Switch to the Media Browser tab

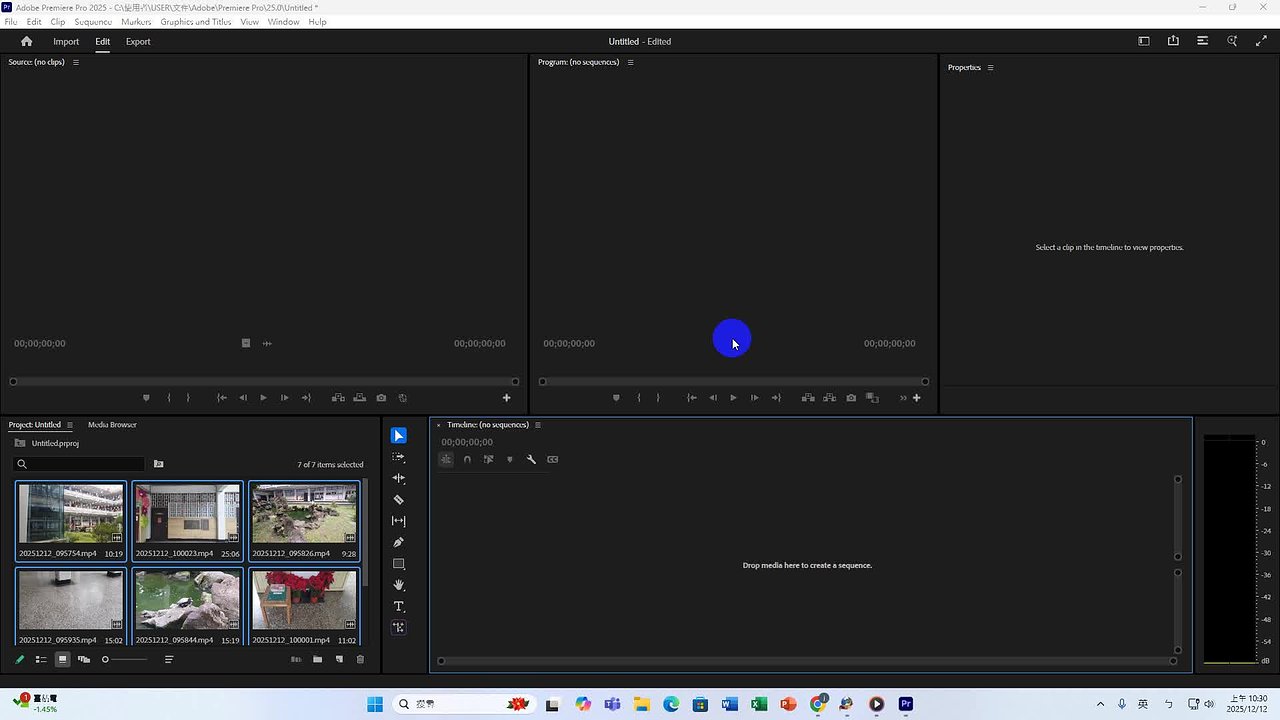tap(112, 425)
